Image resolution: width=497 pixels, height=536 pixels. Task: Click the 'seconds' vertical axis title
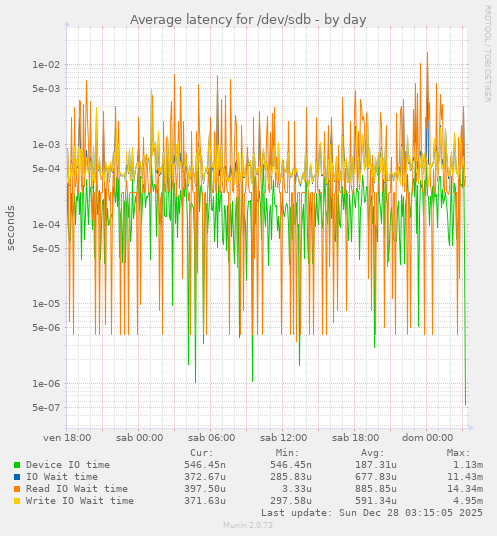pos(11,228)
